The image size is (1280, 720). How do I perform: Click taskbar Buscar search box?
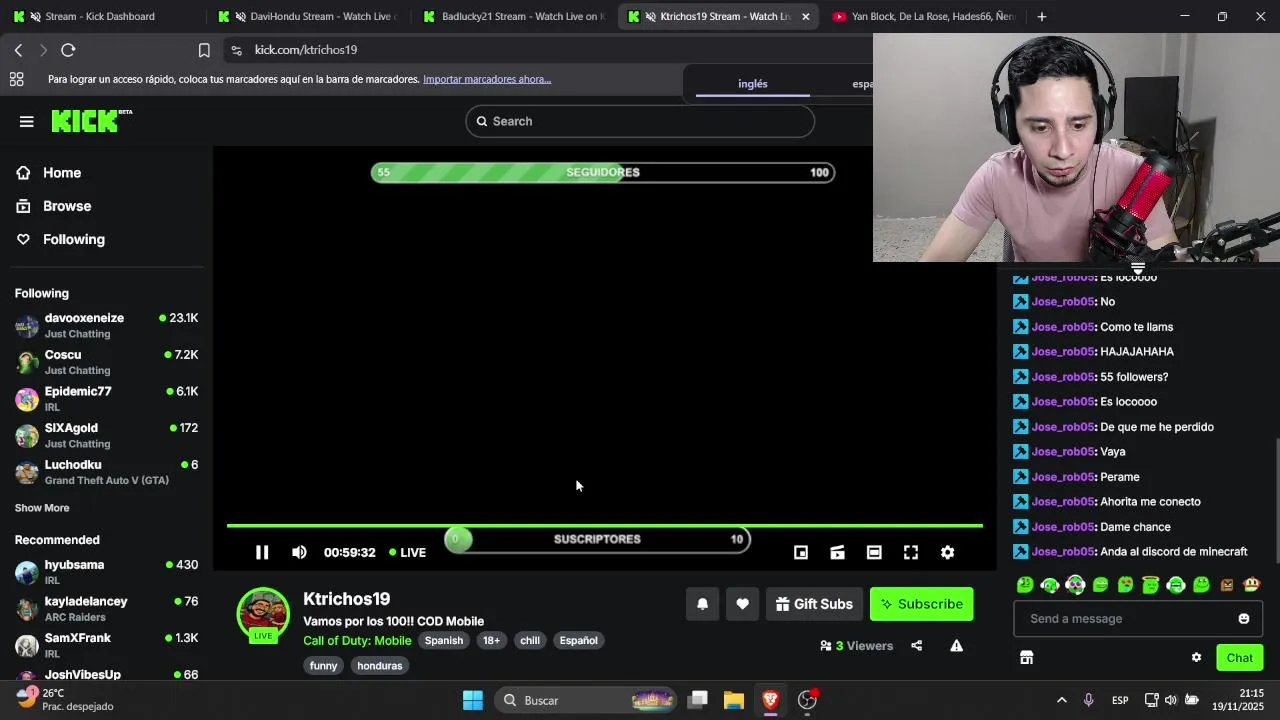pos(585,700)
